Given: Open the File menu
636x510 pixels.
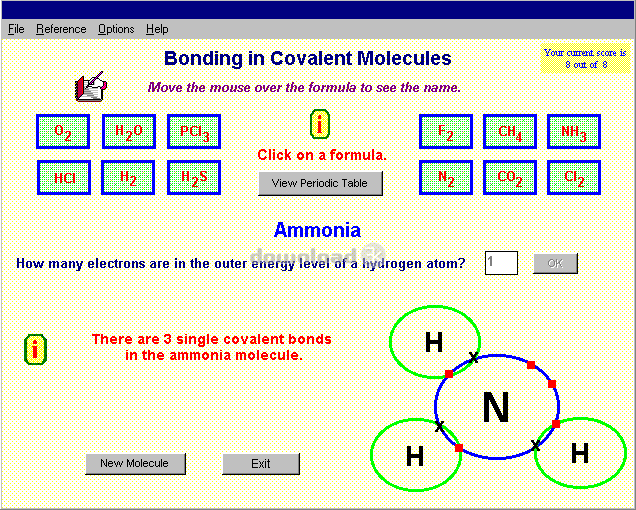Looking at the screenshot, I should [16, 29].
